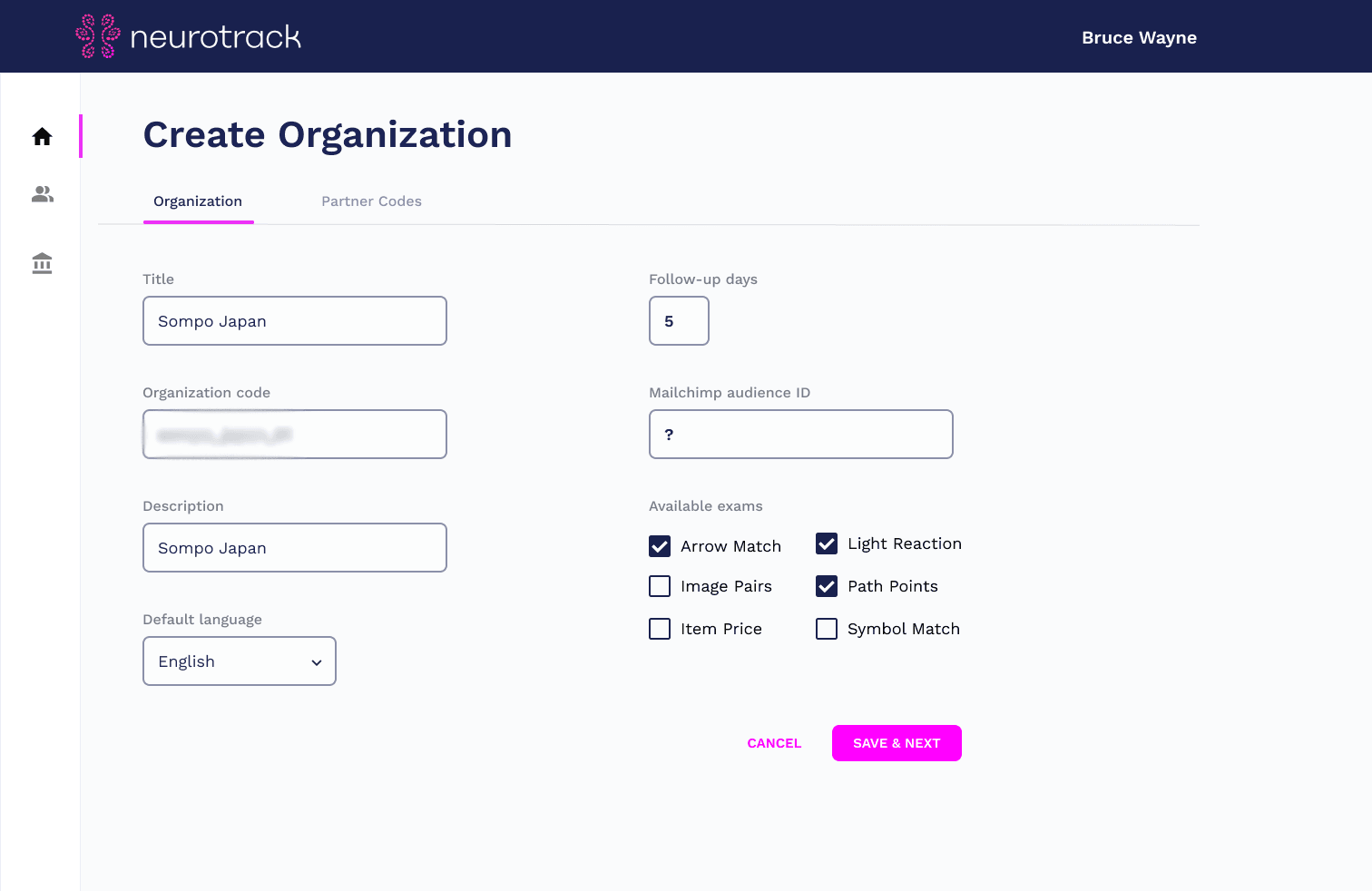Image resolution: width=1372 pixels, height=891 pixels.
Task: Click the SAVE & NEXT button
Action: point(897,743)
